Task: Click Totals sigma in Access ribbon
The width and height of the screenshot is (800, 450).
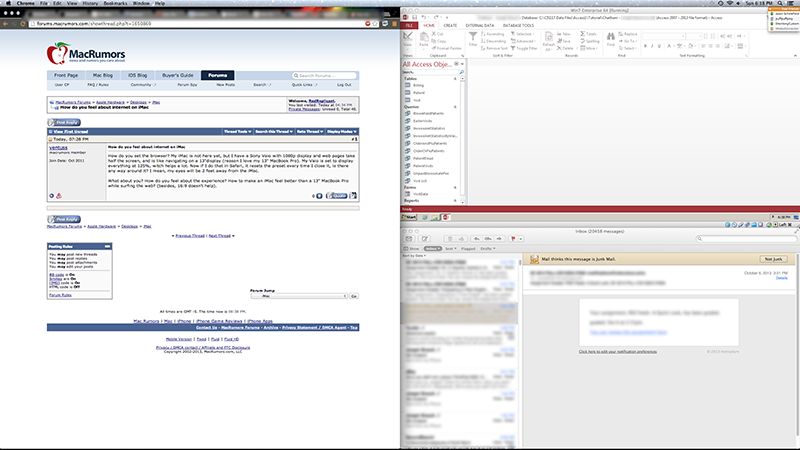Action: (588, 34)
